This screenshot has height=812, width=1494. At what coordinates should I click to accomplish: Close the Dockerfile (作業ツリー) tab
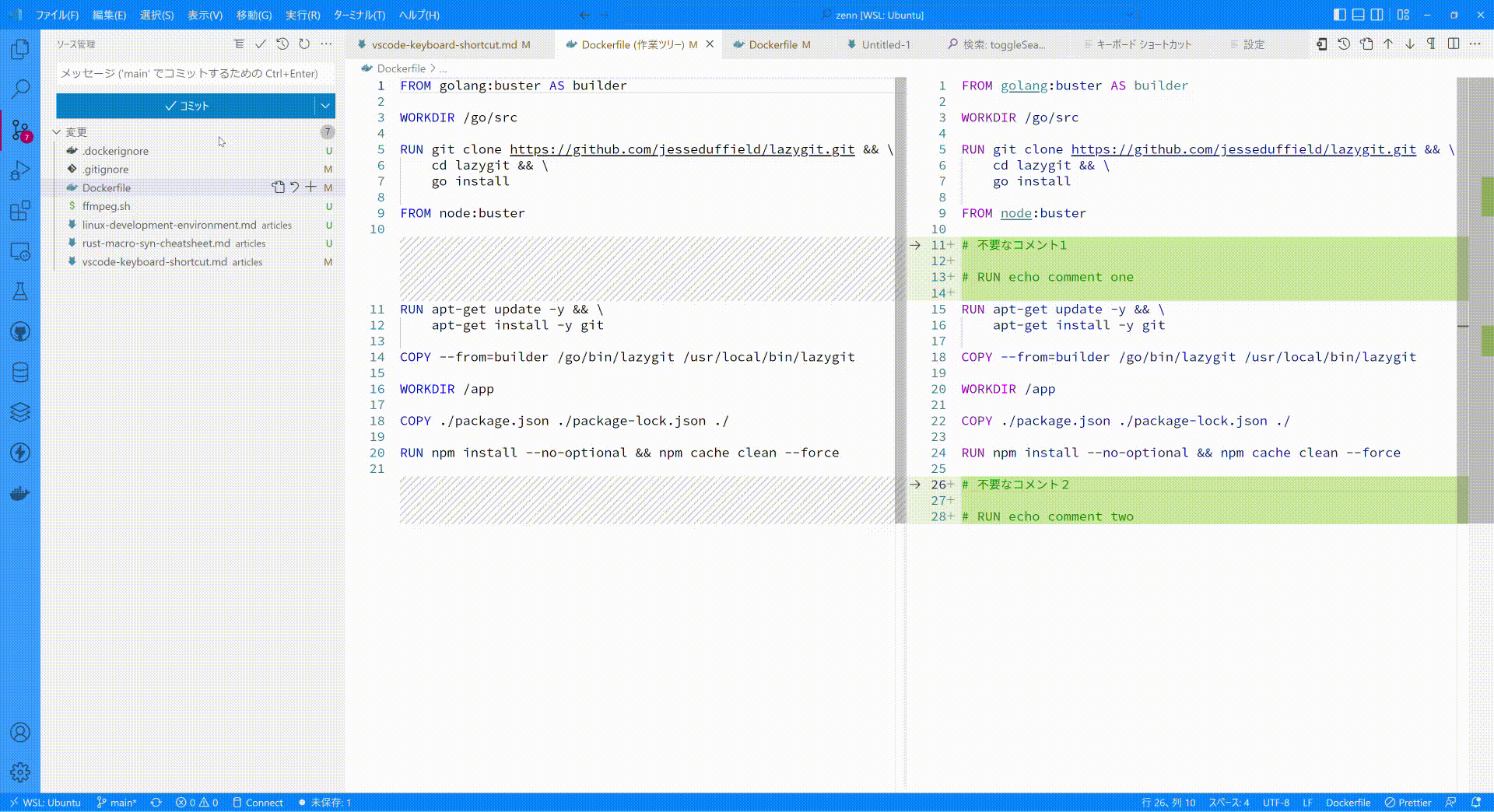710,44
